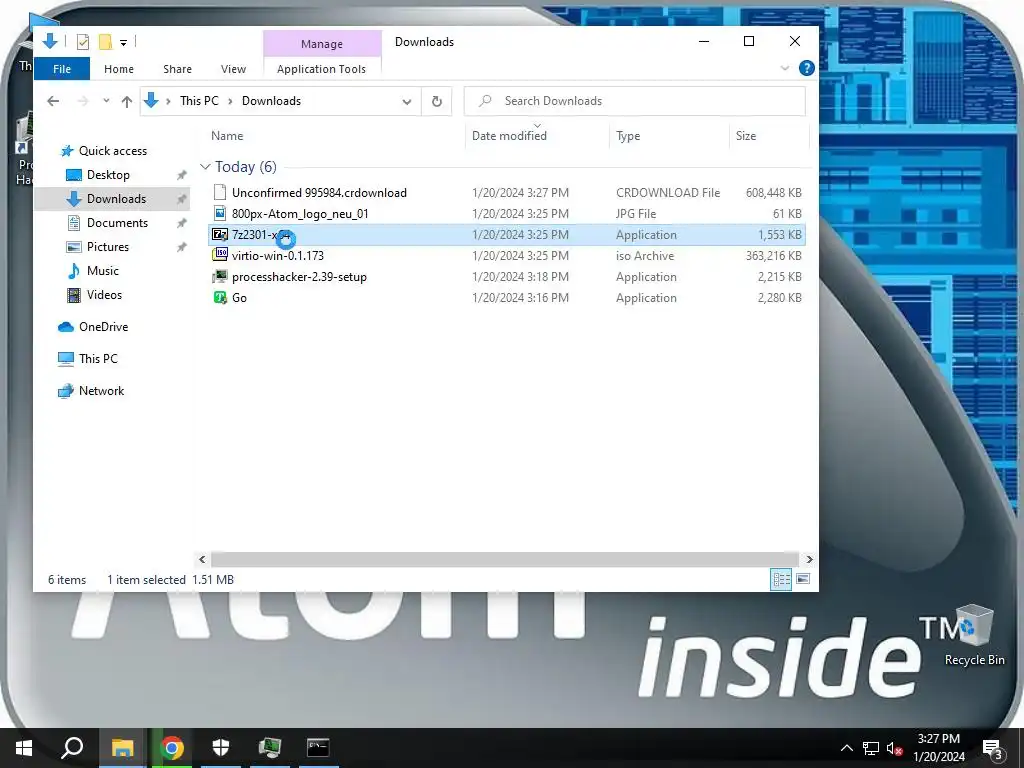
Task: Switch to Details view layout icon
Action: [781, 579]
